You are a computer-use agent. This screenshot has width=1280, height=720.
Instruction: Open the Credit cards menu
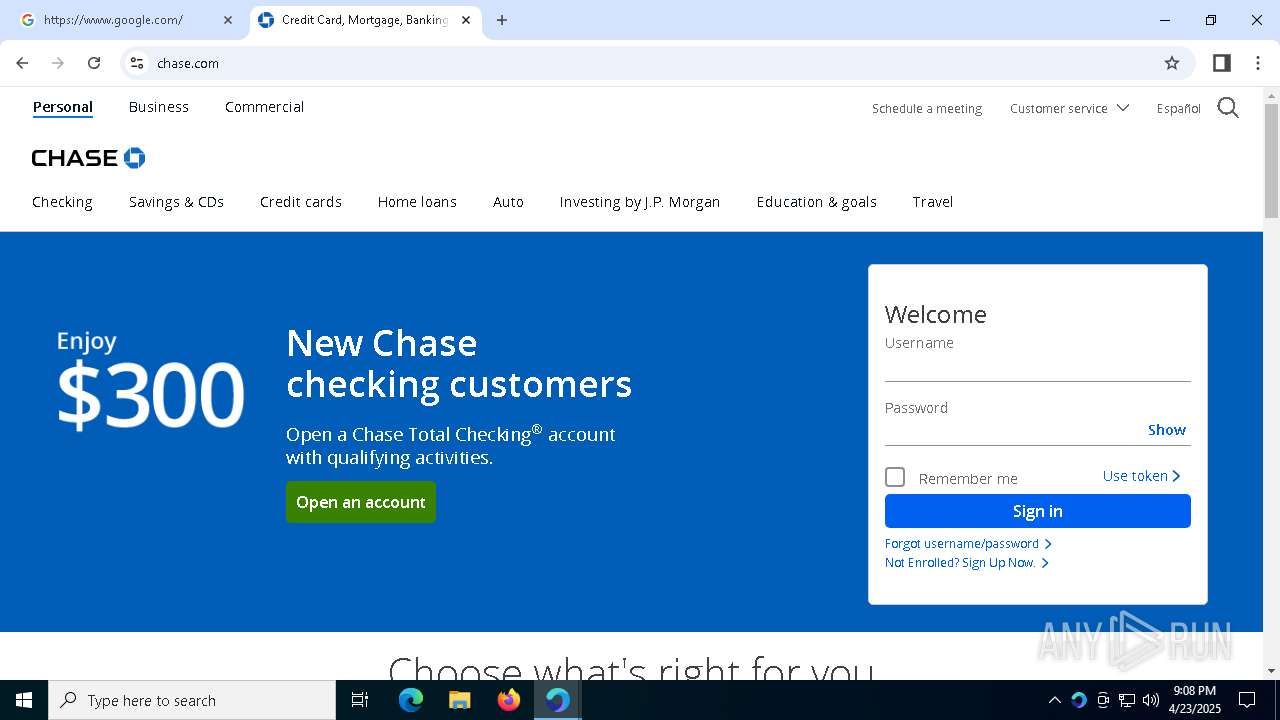[x=301, y=202]
